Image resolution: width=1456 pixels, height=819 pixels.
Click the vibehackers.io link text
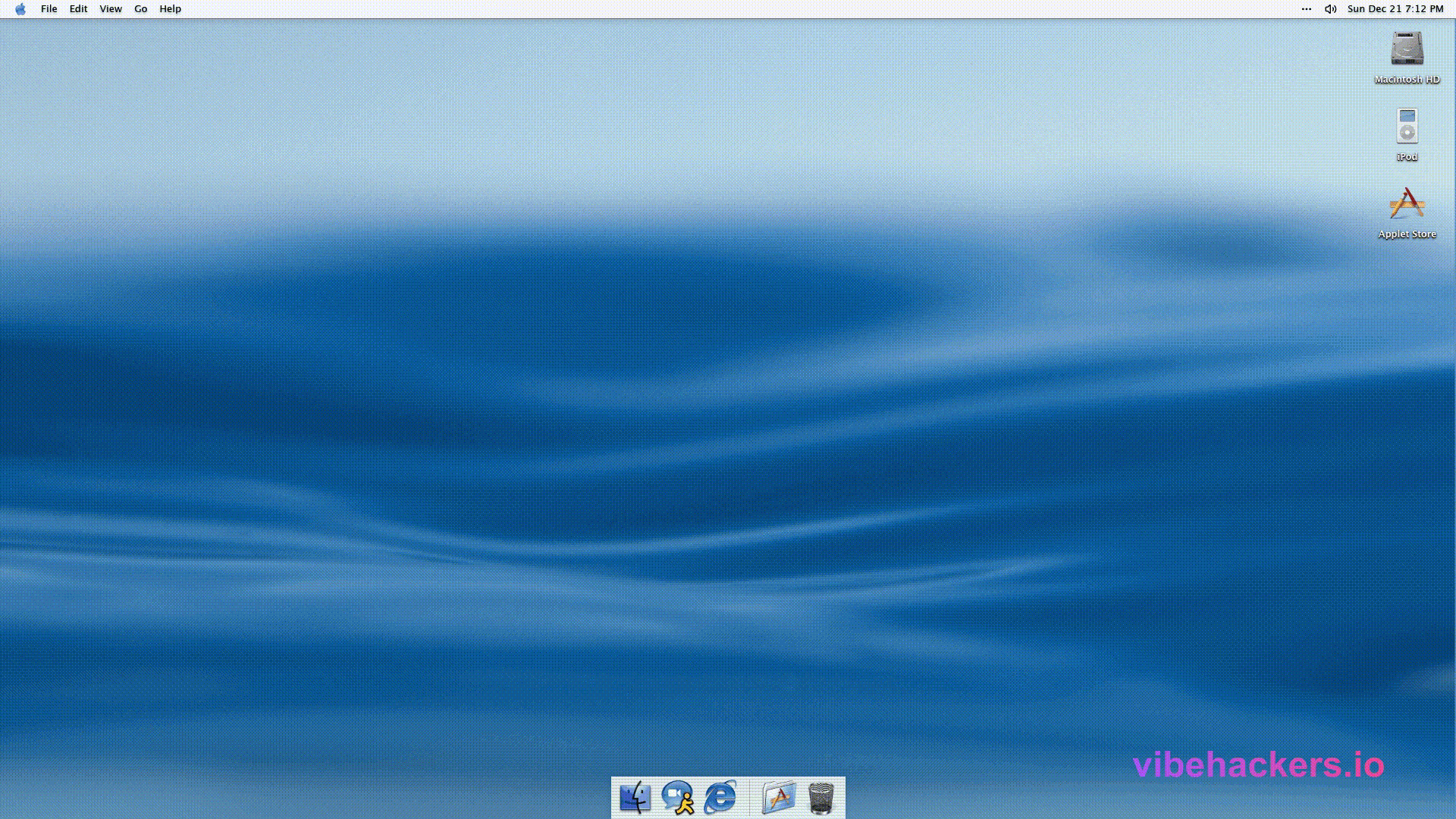pyautogui.click(x=1258, y=764)
